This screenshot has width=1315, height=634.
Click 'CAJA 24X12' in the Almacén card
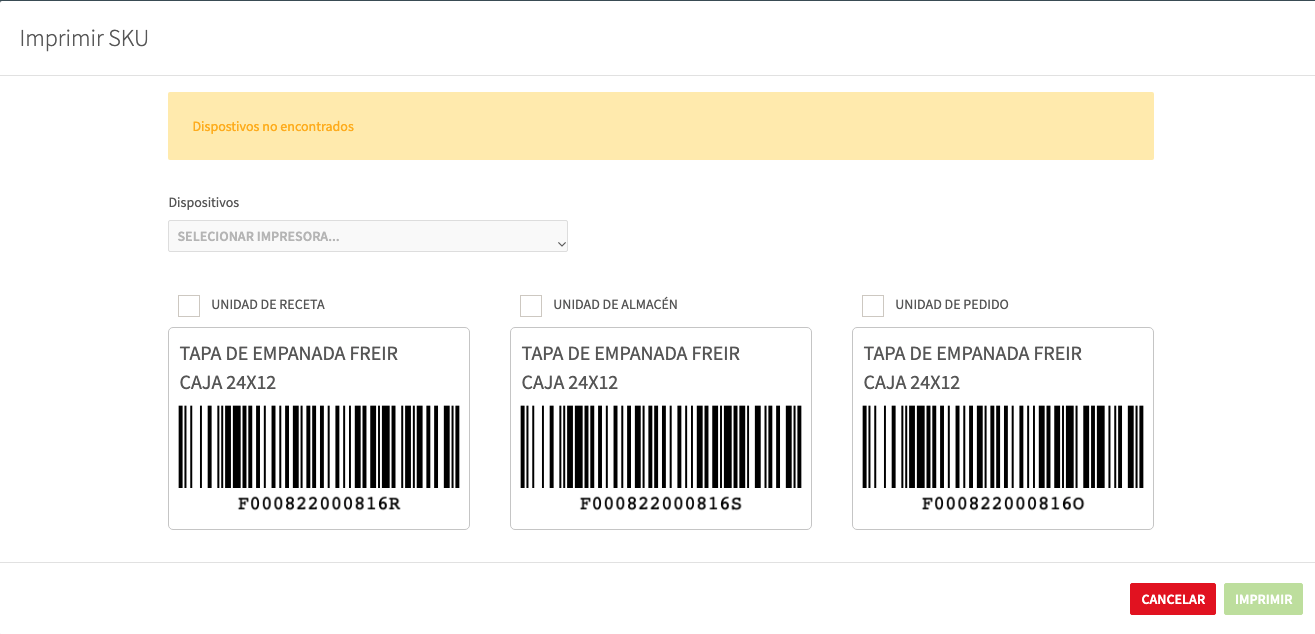point(570,382)
